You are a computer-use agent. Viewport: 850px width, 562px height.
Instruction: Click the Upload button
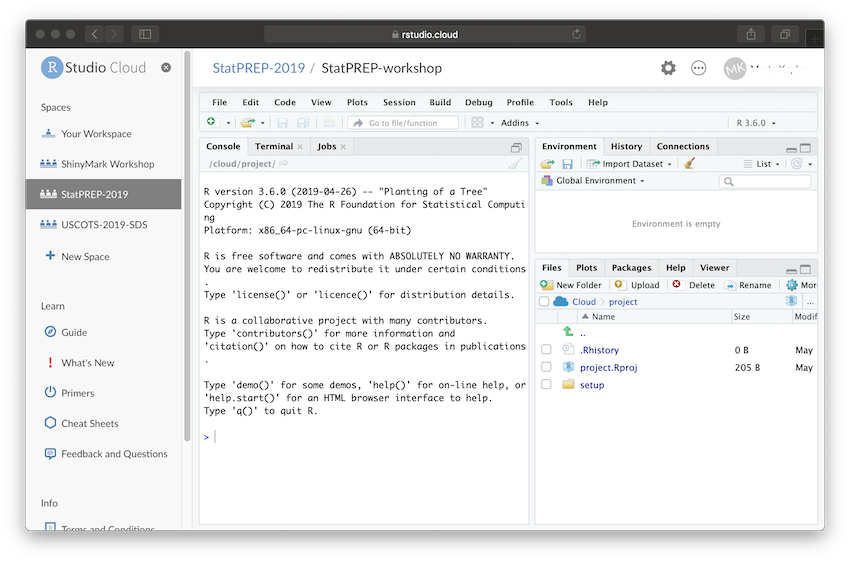click(x=637, y=285)
